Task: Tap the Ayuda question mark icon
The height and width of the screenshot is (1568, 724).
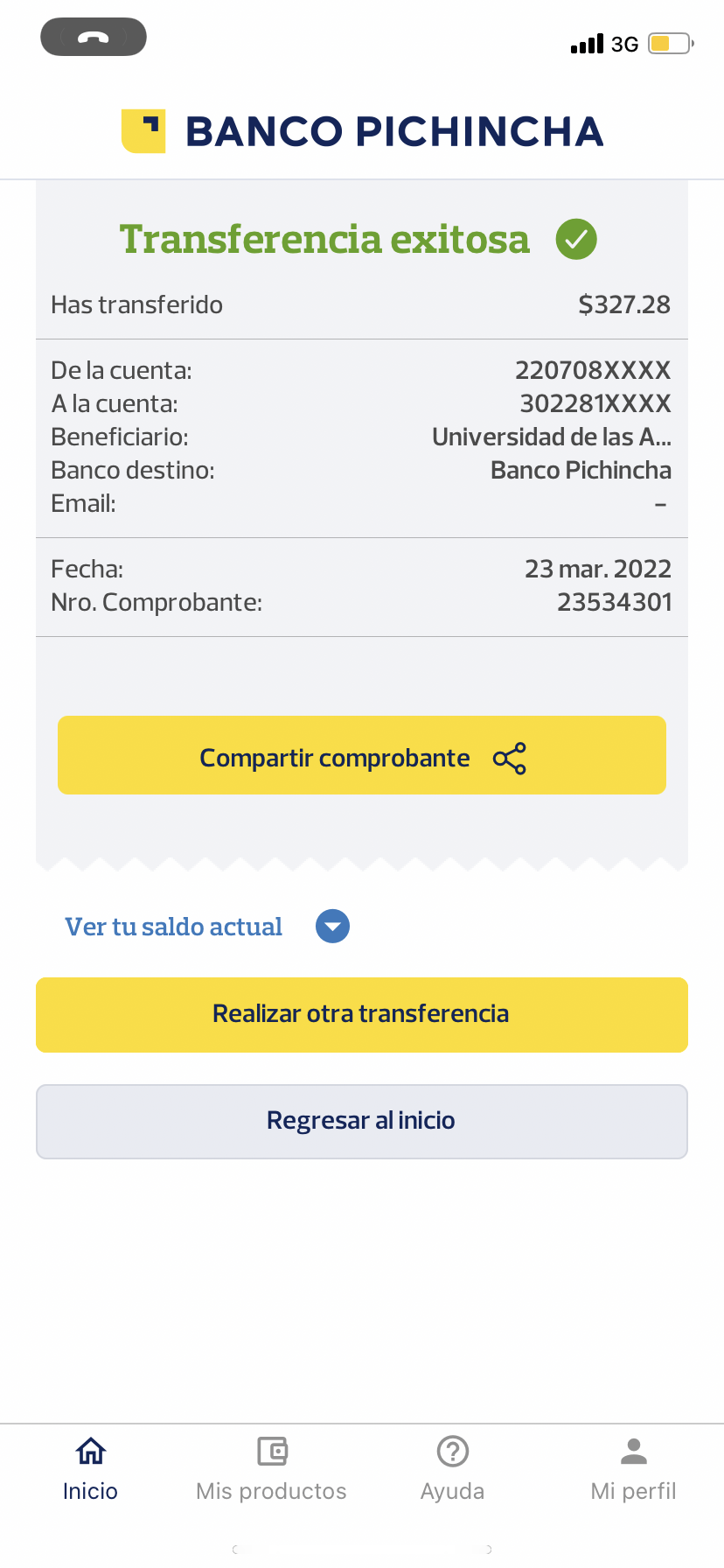Action: [x=452, y=1451]
